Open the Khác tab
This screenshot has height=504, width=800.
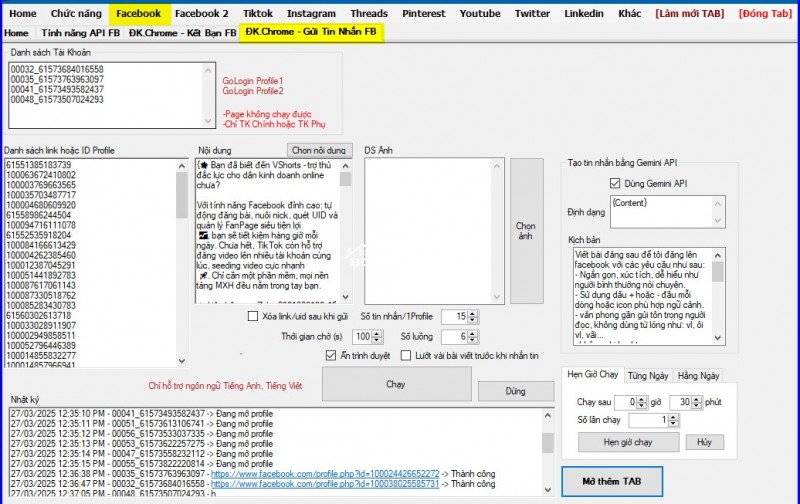[630, 14]
